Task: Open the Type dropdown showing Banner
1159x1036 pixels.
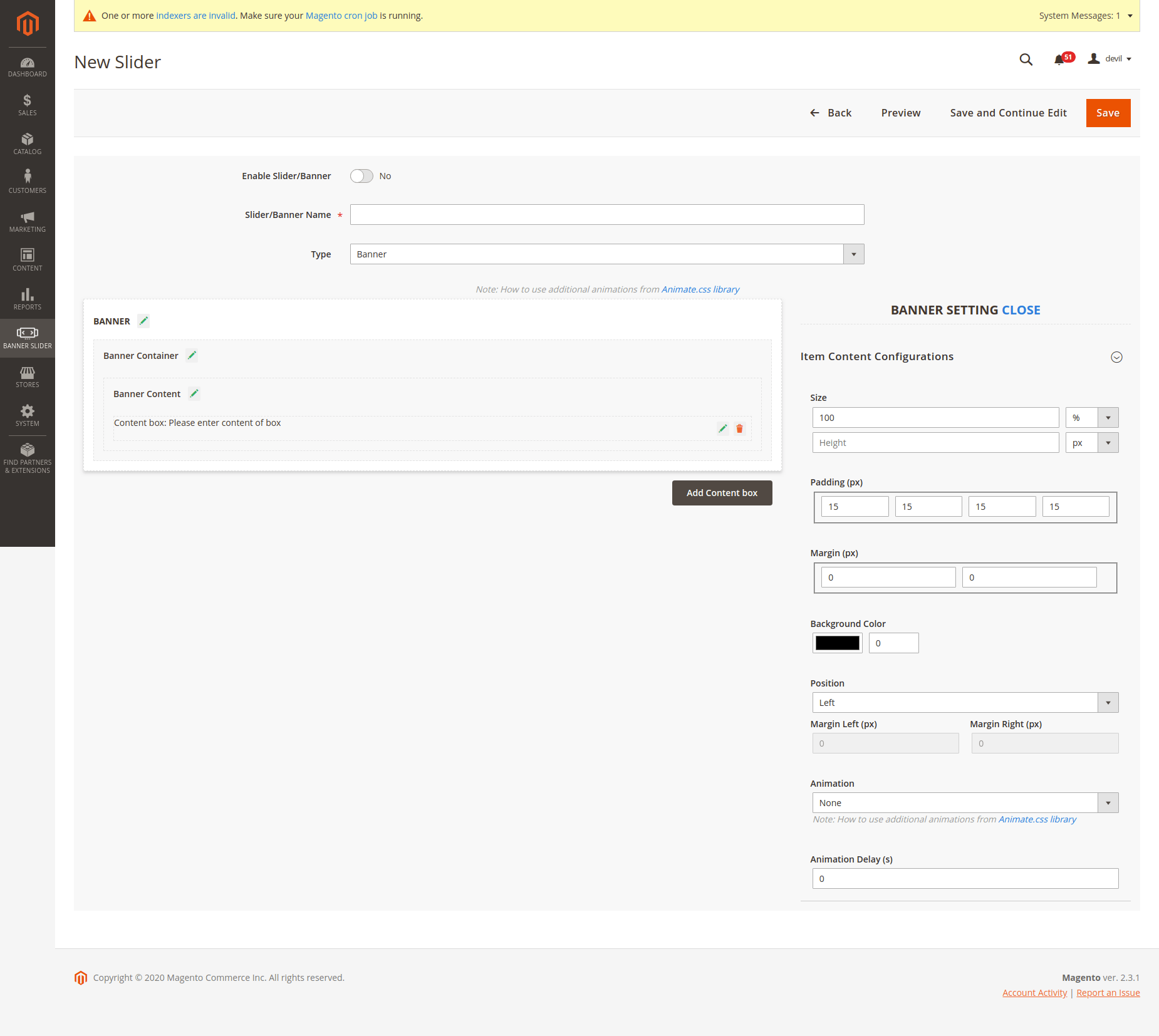Action: click(x=607, y=254)
